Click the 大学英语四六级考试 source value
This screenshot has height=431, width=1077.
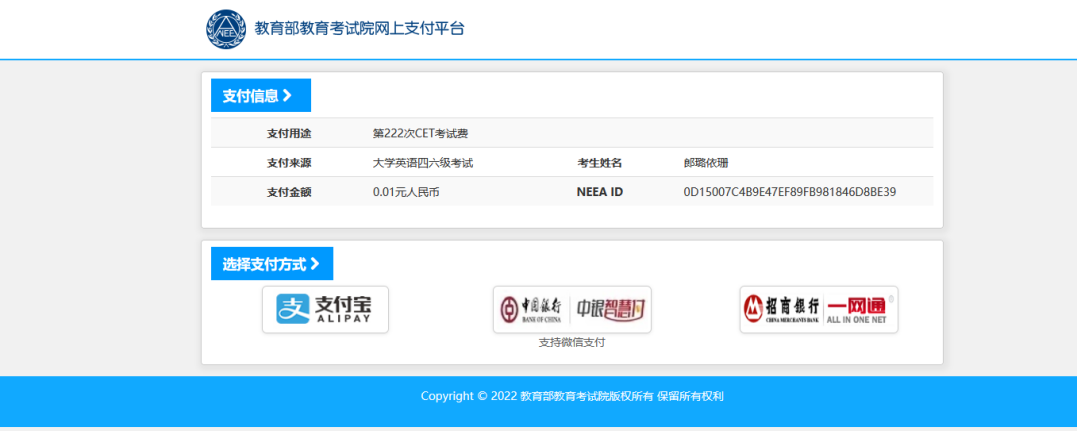click(x=423, y=163)
